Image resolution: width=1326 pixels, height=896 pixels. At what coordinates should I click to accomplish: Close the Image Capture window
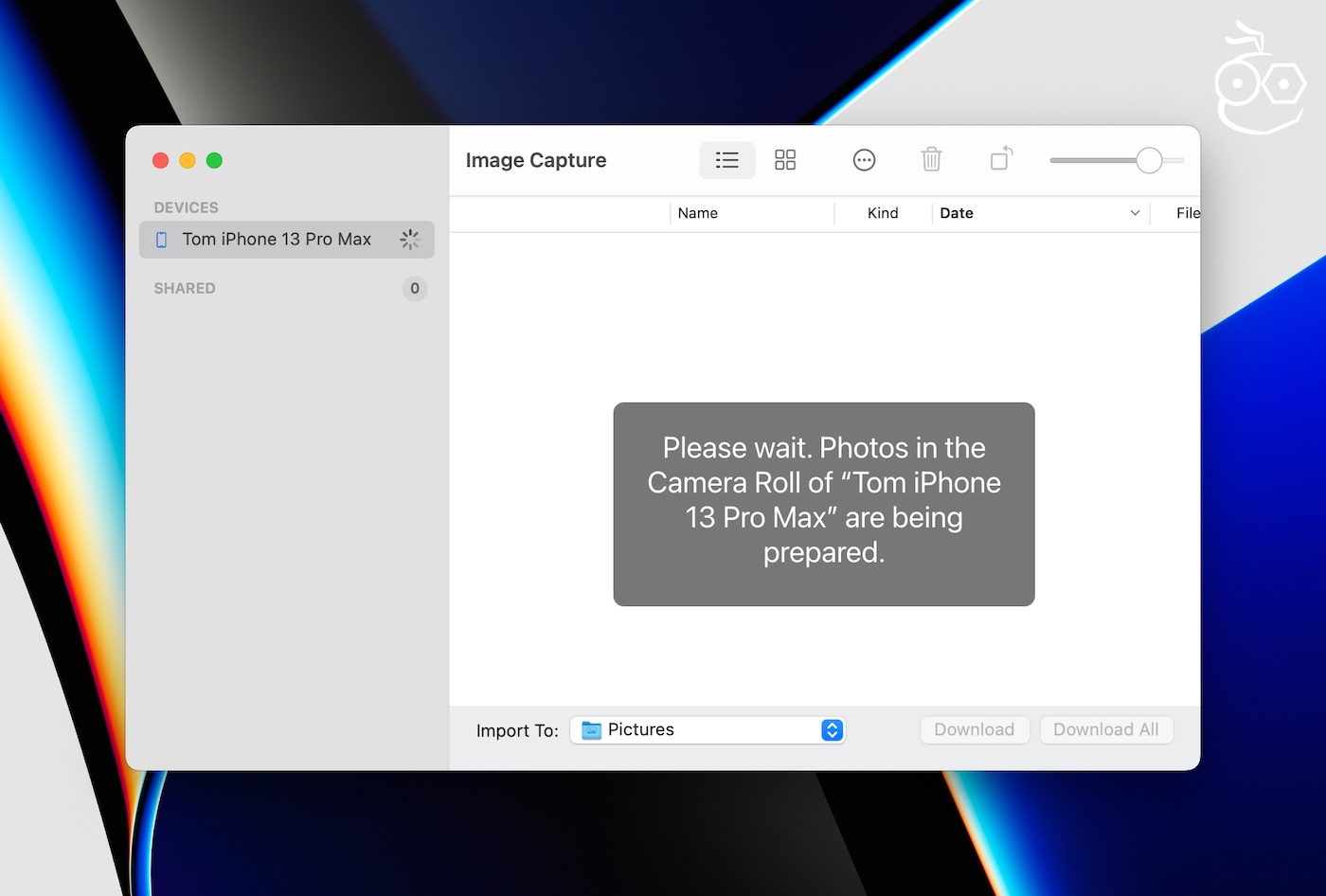[161, 160]
